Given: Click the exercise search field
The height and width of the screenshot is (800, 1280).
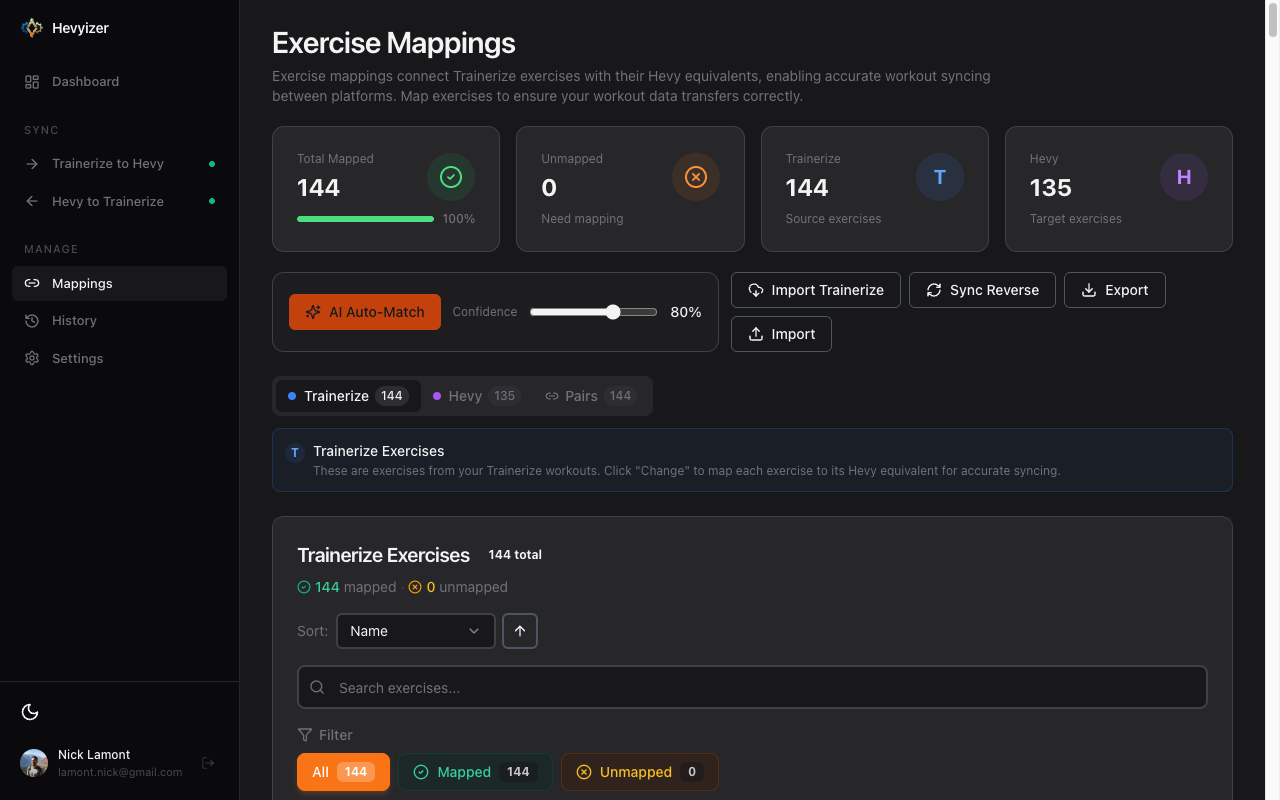Looking at the screenshot, I should coord(752,687).
